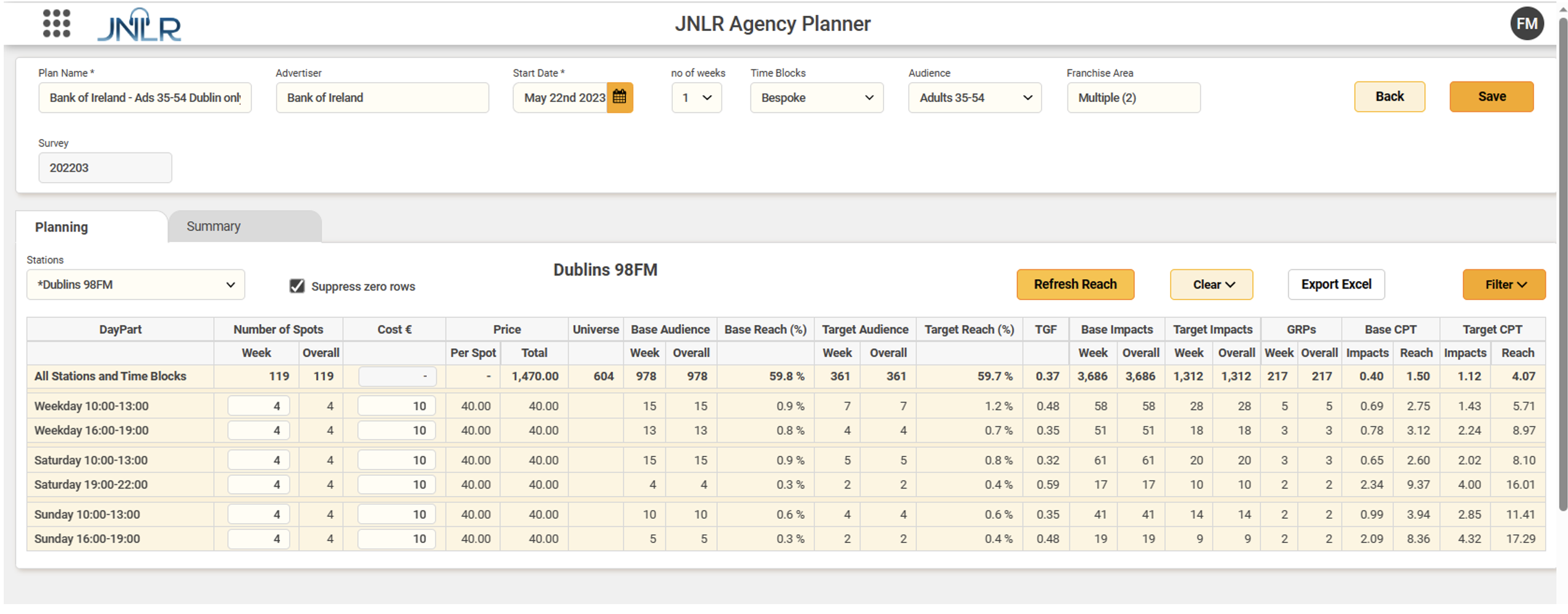Image resolution: width=1568 pixels, height=614 pixels.
Task: Click the GRPs column header
Action: pos(1301,329)
